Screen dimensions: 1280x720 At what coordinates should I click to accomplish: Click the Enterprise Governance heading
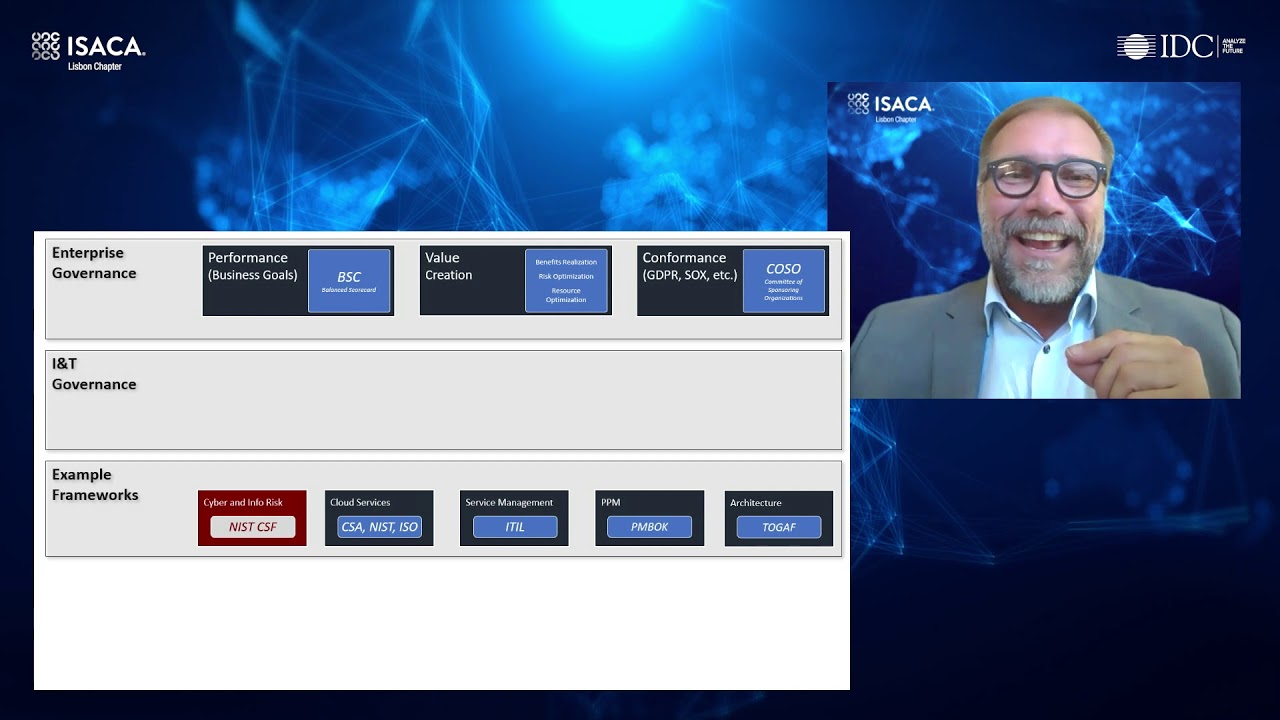[x=94, y=263]
